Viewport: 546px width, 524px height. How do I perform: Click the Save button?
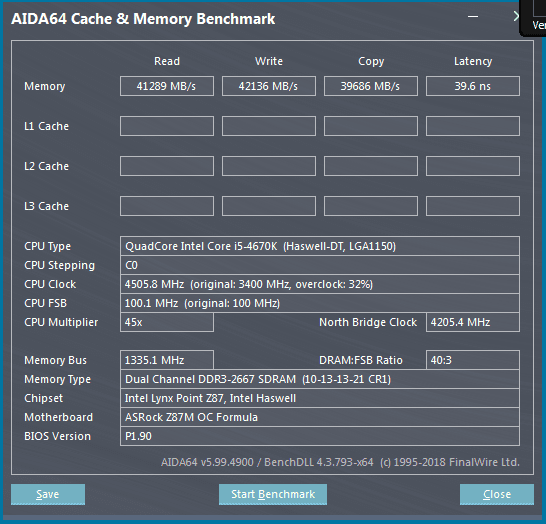click(48, 494)
